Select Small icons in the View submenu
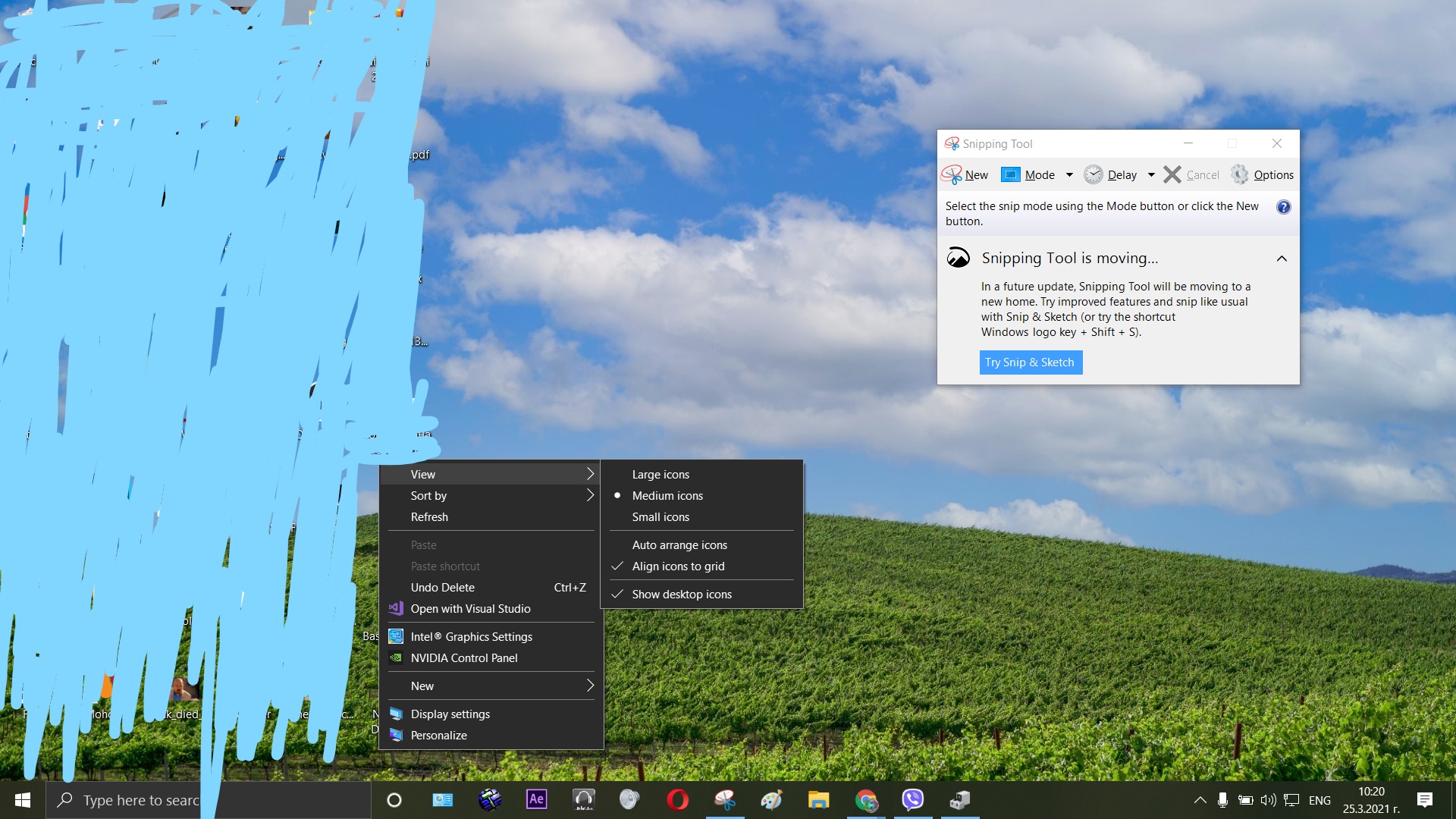This screenshot has height=819, width=1456. (x=661, y=516)
